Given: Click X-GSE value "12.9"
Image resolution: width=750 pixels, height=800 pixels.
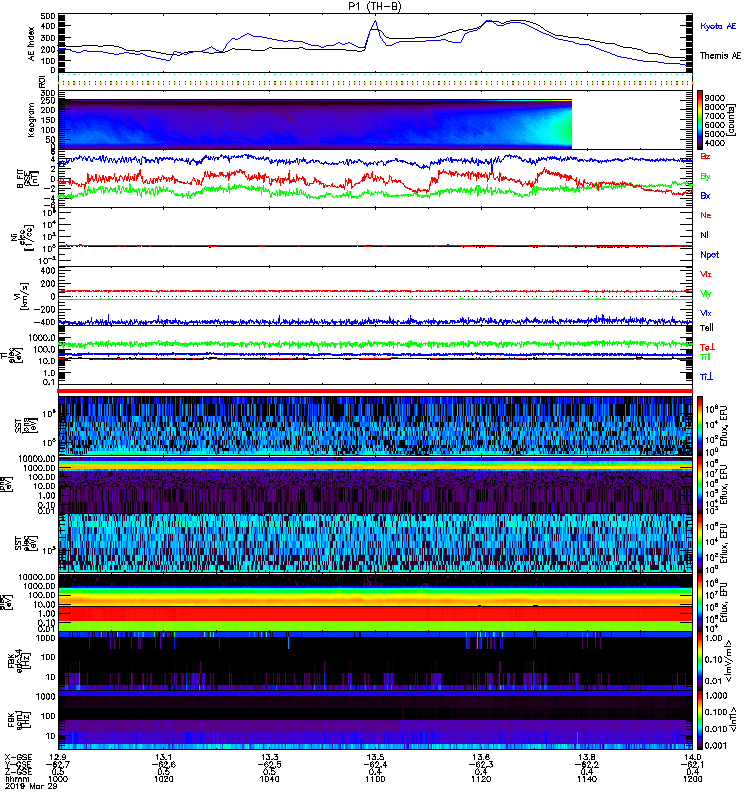Looking at the screenshot, I should pos(58,757).
